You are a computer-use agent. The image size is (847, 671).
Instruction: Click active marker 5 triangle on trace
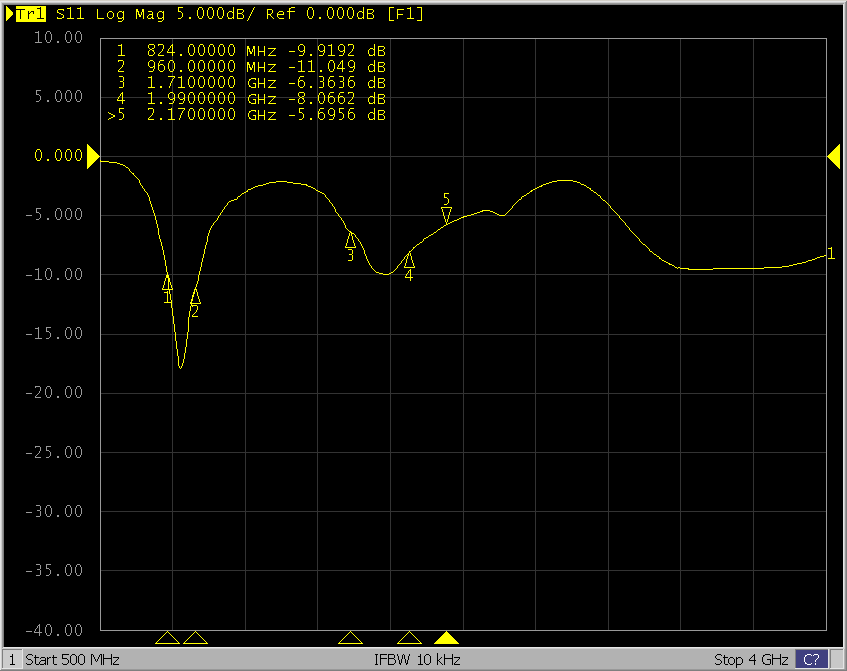click(x=447, y=214)
